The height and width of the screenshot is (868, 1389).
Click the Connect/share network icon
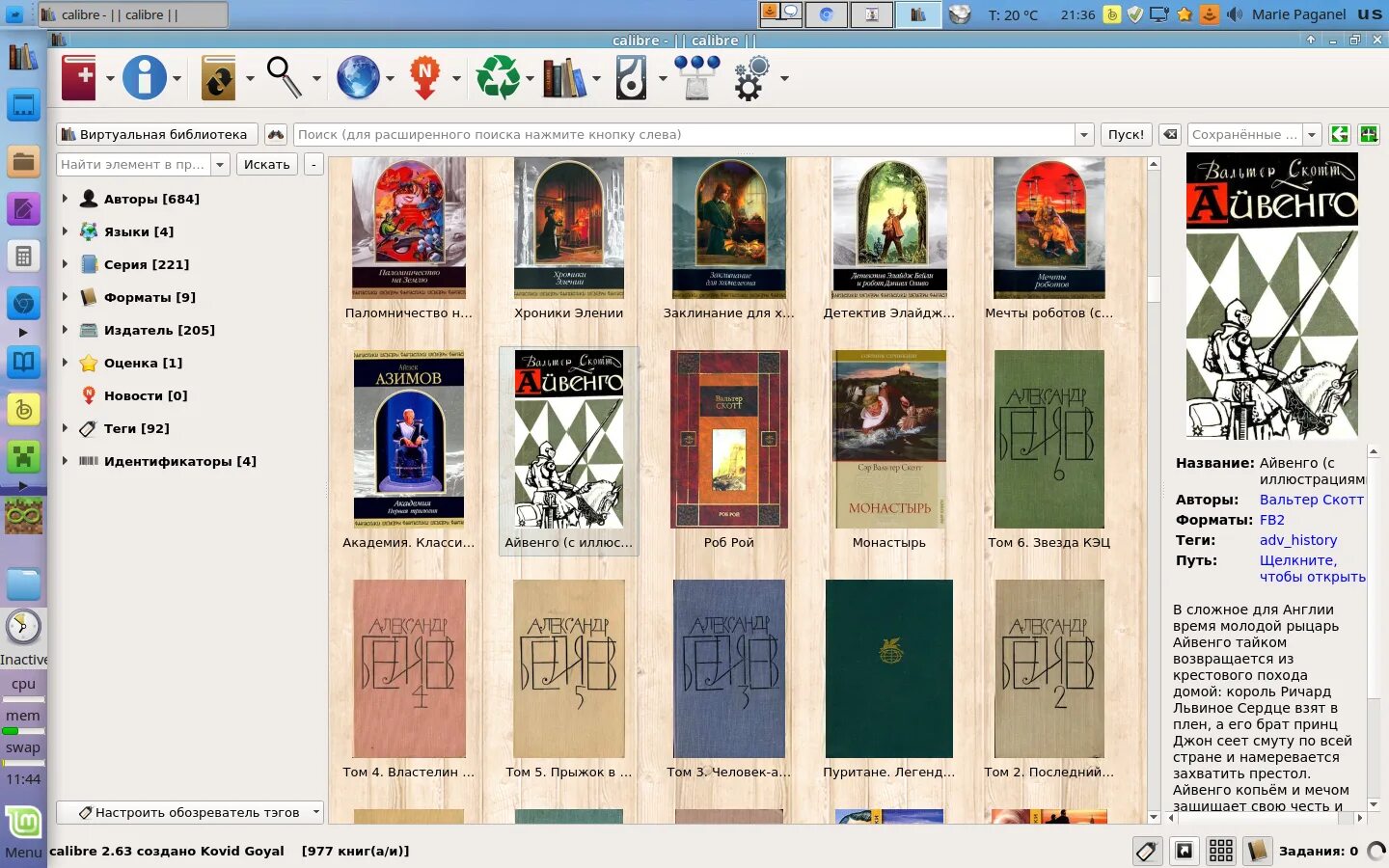point(697,78)
